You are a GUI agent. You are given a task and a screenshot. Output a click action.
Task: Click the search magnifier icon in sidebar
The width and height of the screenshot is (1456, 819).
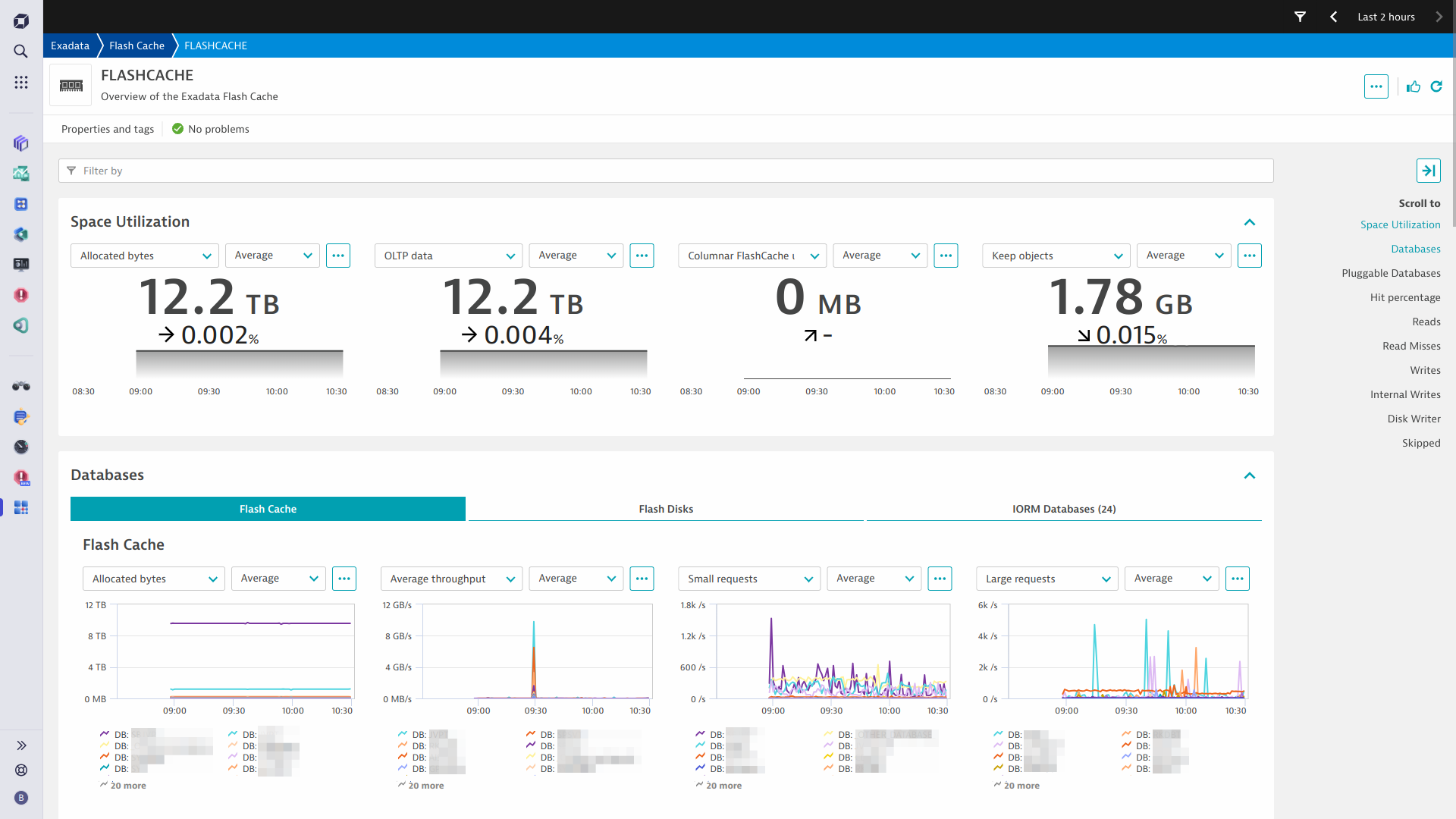[x=21, y=52]
